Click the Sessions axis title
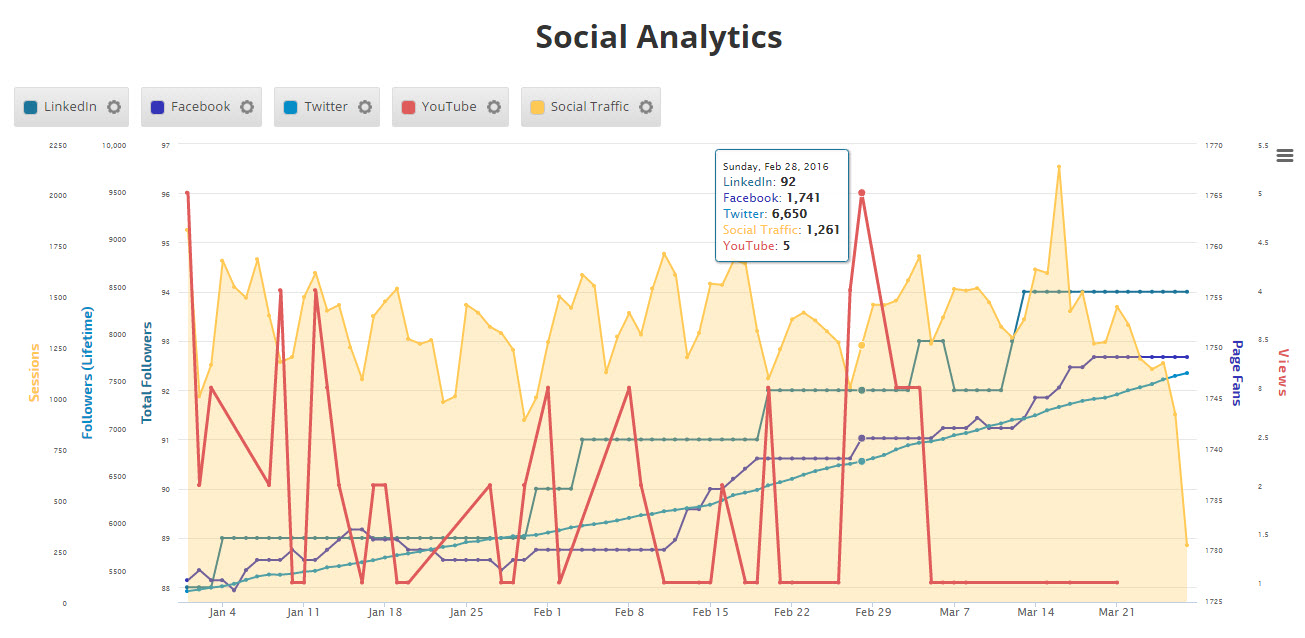The height and width of the screenshot is (638, 1305). (34, 373)
